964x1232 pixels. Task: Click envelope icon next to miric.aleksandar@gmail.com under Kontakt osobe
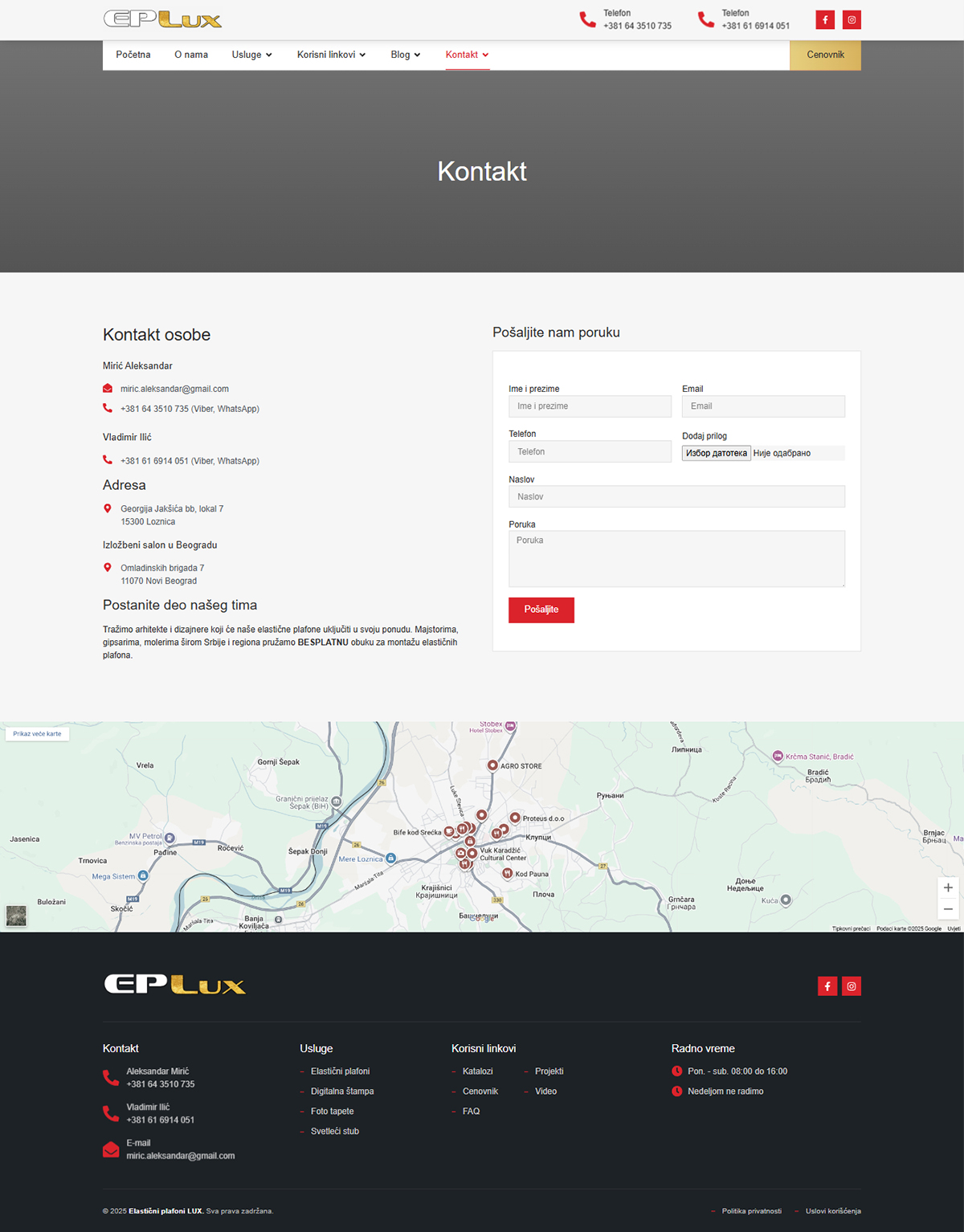tap(108, 389)
